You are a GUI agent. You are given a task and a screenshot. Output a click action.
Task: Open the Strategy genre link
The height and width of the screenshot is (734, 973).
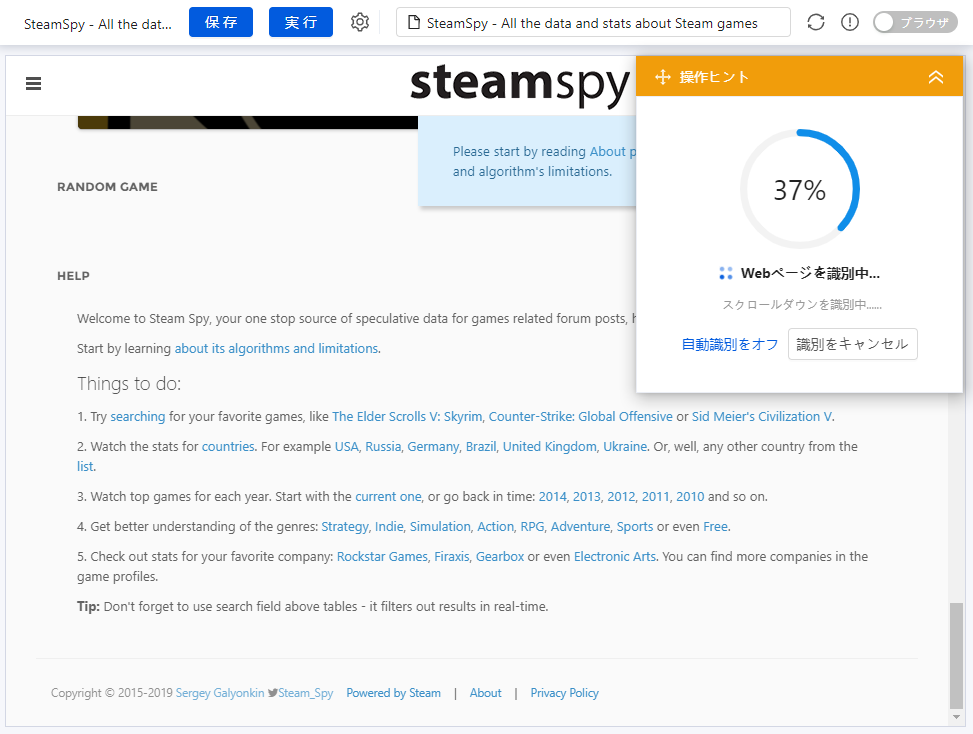click(x=345, y=526)
